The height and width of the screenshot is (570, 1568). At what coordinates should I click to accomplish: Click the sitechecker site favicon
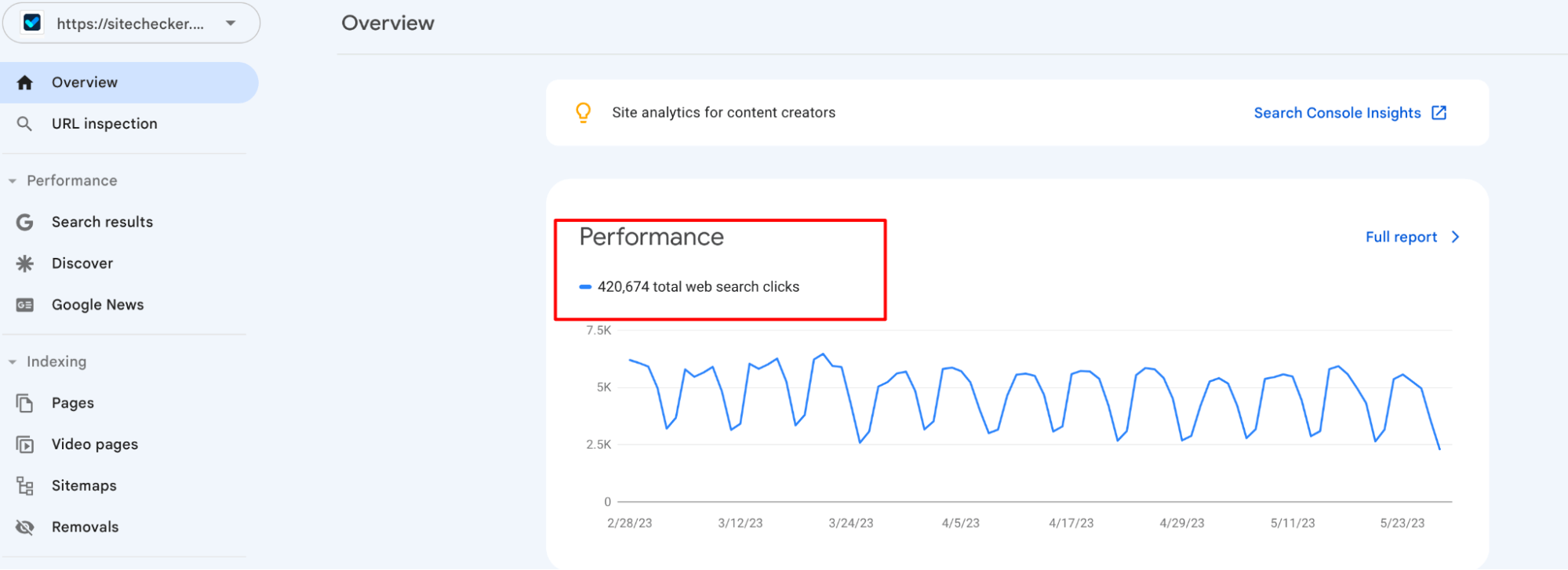click(x=32, y=23)
